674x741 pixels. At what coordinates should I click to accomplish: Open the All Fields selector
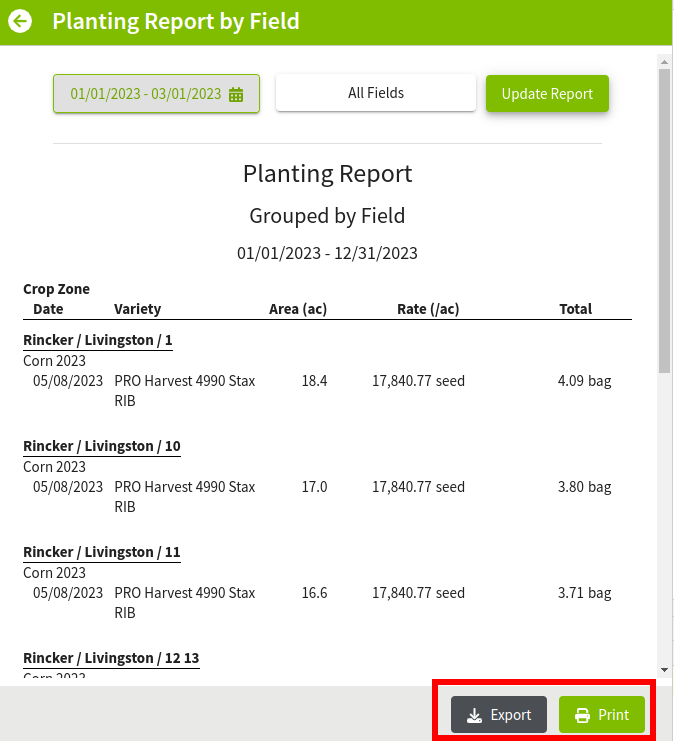[x=376, y=93]
